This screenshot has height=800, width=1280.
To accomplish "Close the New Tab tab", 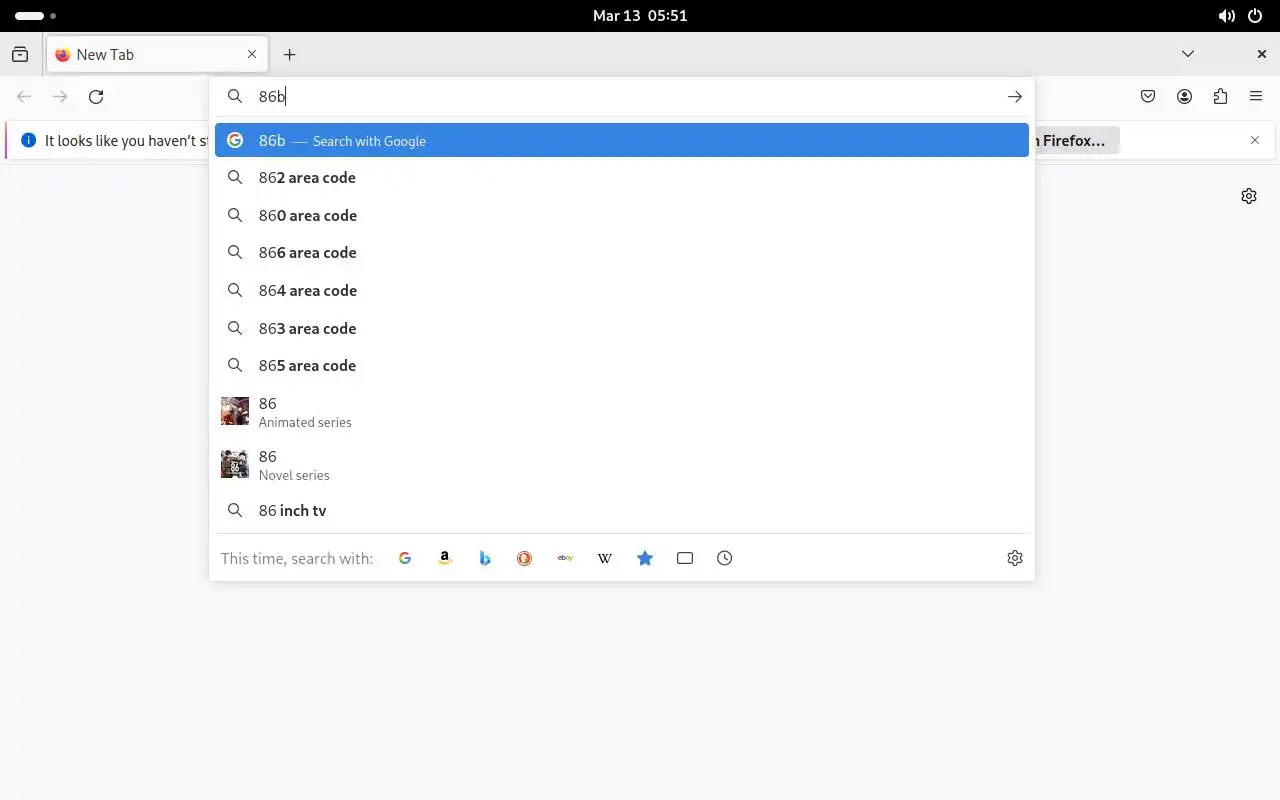I will click(252, 55).
